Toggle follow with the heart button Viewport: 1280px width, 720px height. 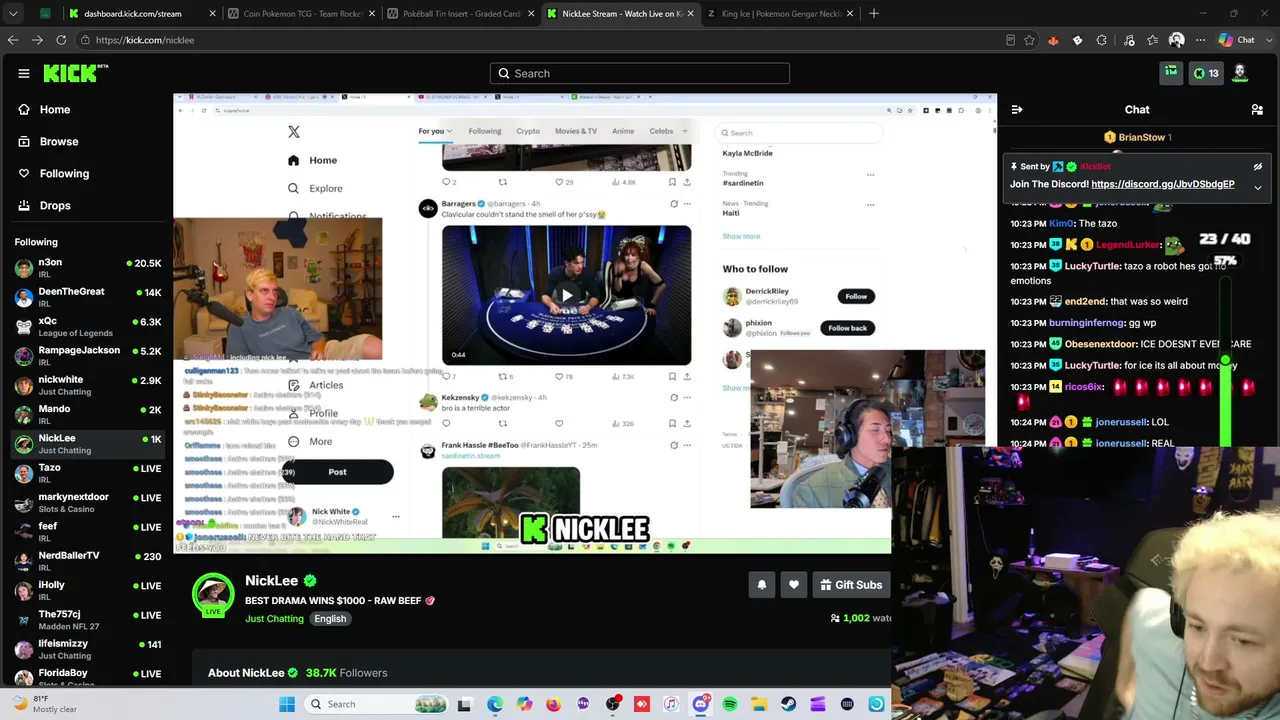click(x=794, y=585)
